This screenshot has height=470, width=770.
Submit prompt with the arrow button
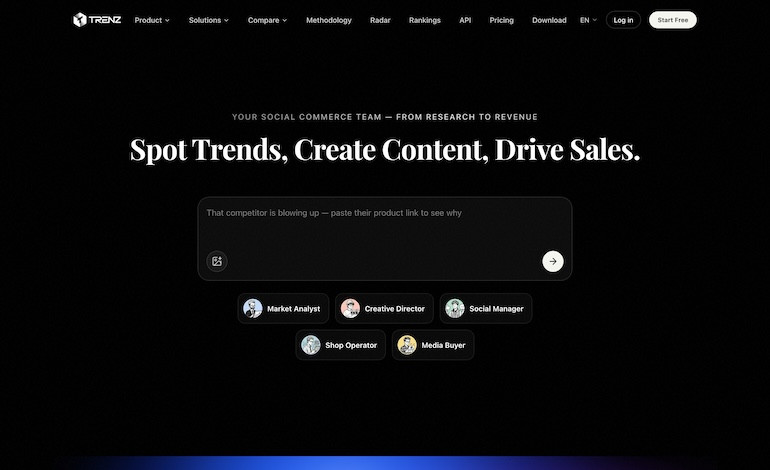click(552, 261)
